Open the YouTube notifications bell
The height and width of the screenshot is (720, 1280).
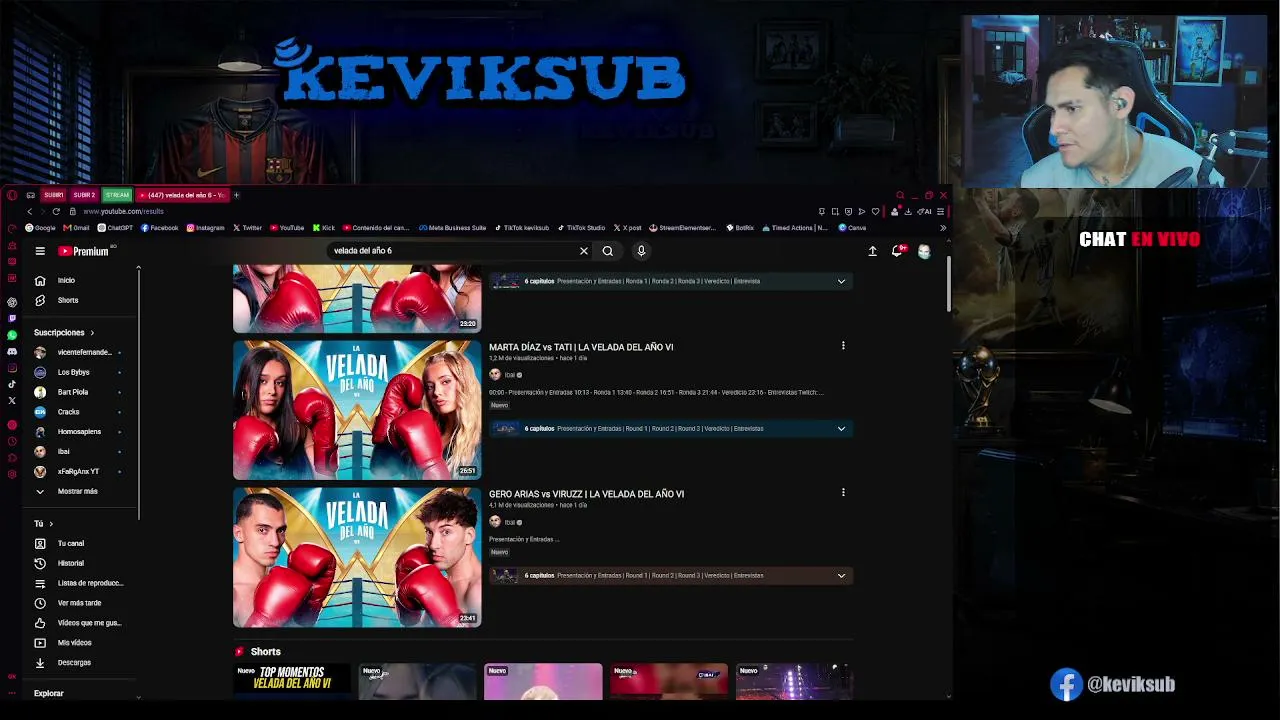897,251
